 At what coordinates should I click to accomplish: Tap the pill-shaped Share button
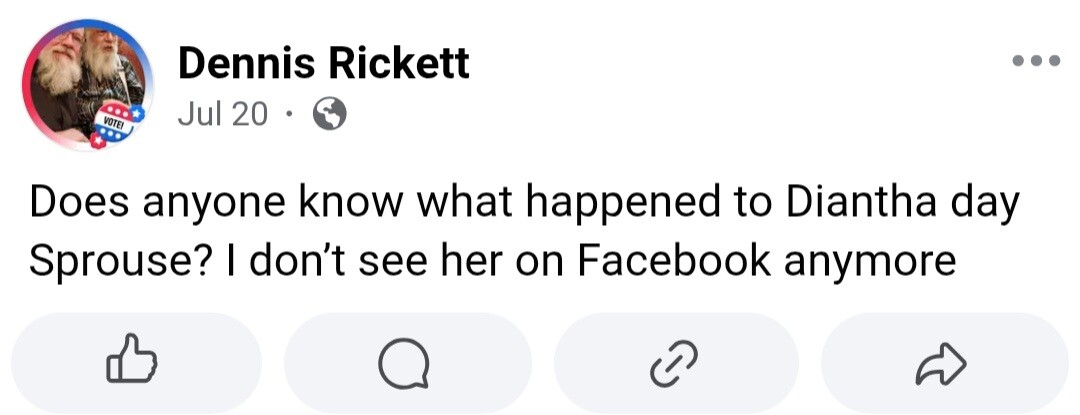point(944,363)
